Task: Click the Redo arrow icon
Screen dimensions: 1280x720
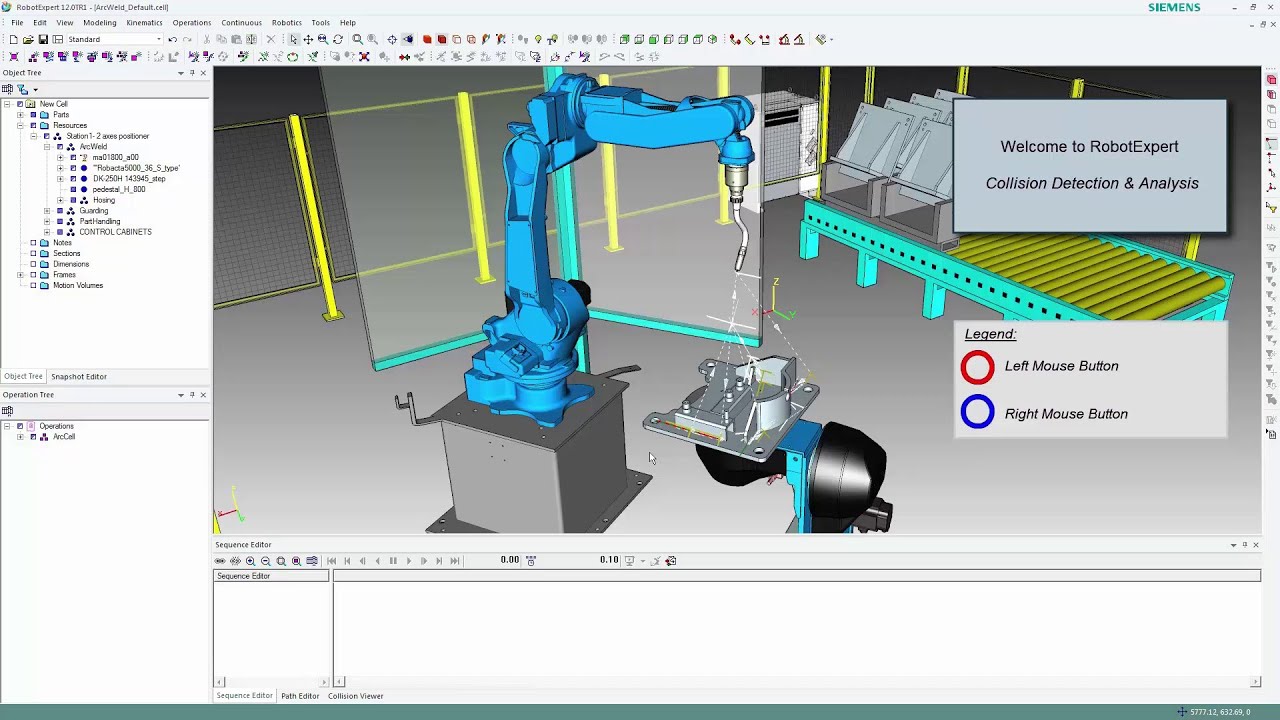Action: click(187, 39)
